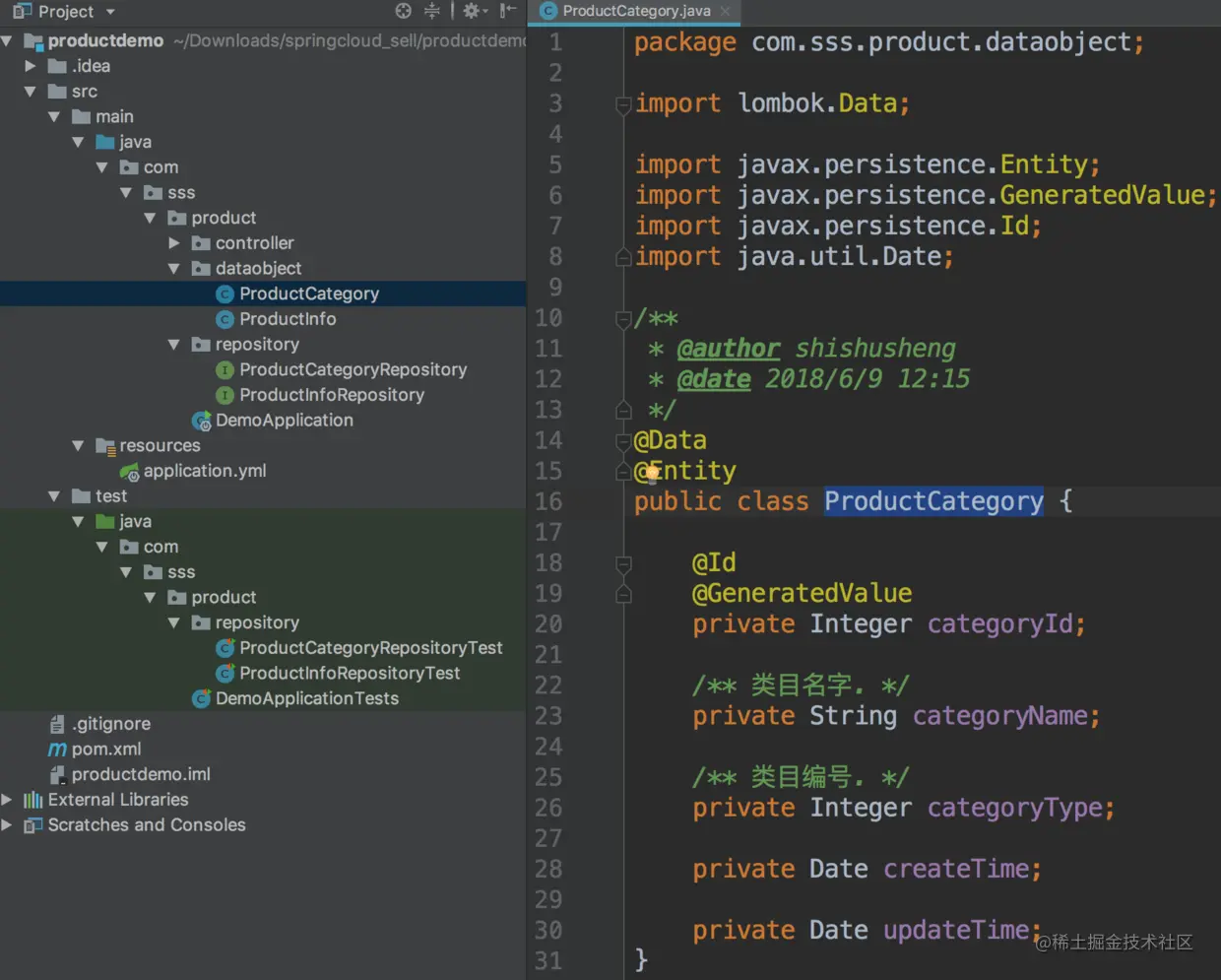The height and width of the screenshot is (980, 1221).
Task: Collapse the productdemo root folder
Action: point(8,40)
